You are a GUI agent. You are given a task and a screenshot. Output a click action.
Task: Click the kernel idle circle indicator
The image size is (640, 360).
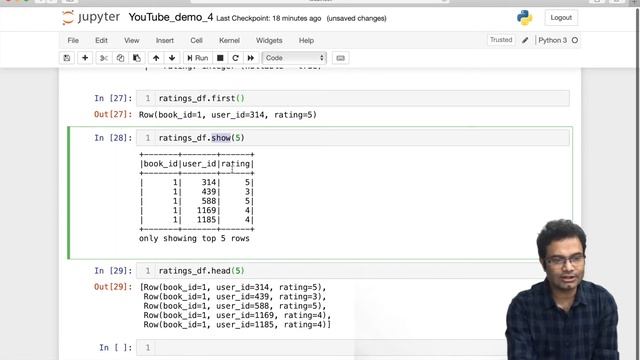[575, 40]
